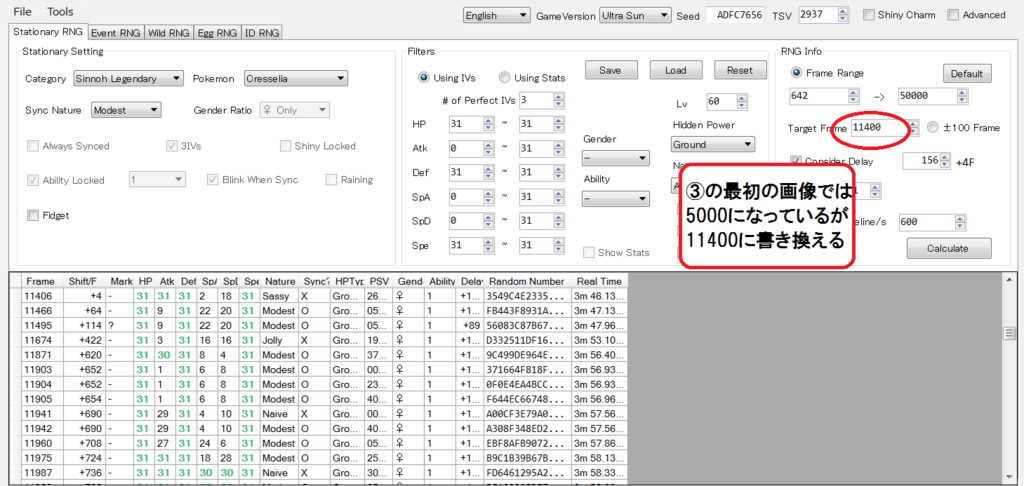Click the Calculate button
The height and width of the screenshot is (486, 1024).
tap(949, 248)
